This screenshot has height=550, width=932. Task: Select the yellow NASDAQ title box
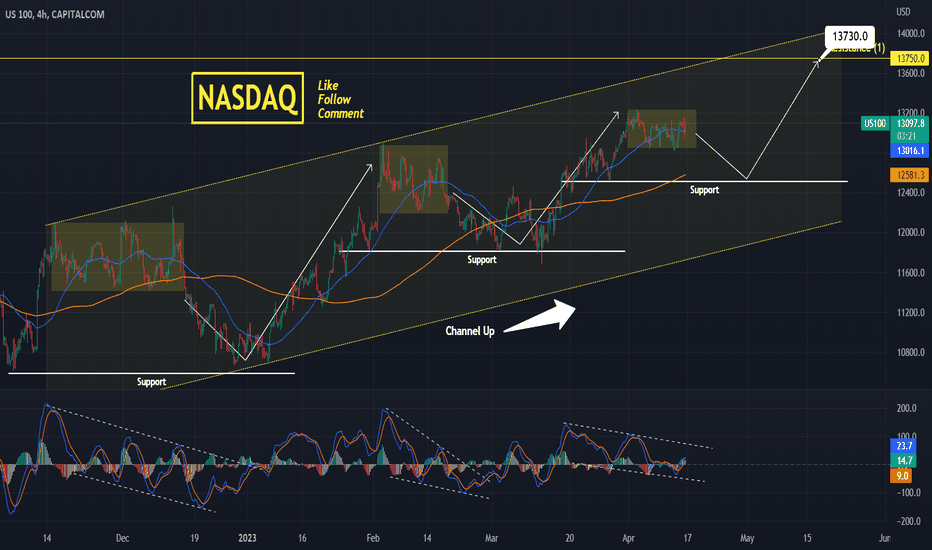coord(247,98)
